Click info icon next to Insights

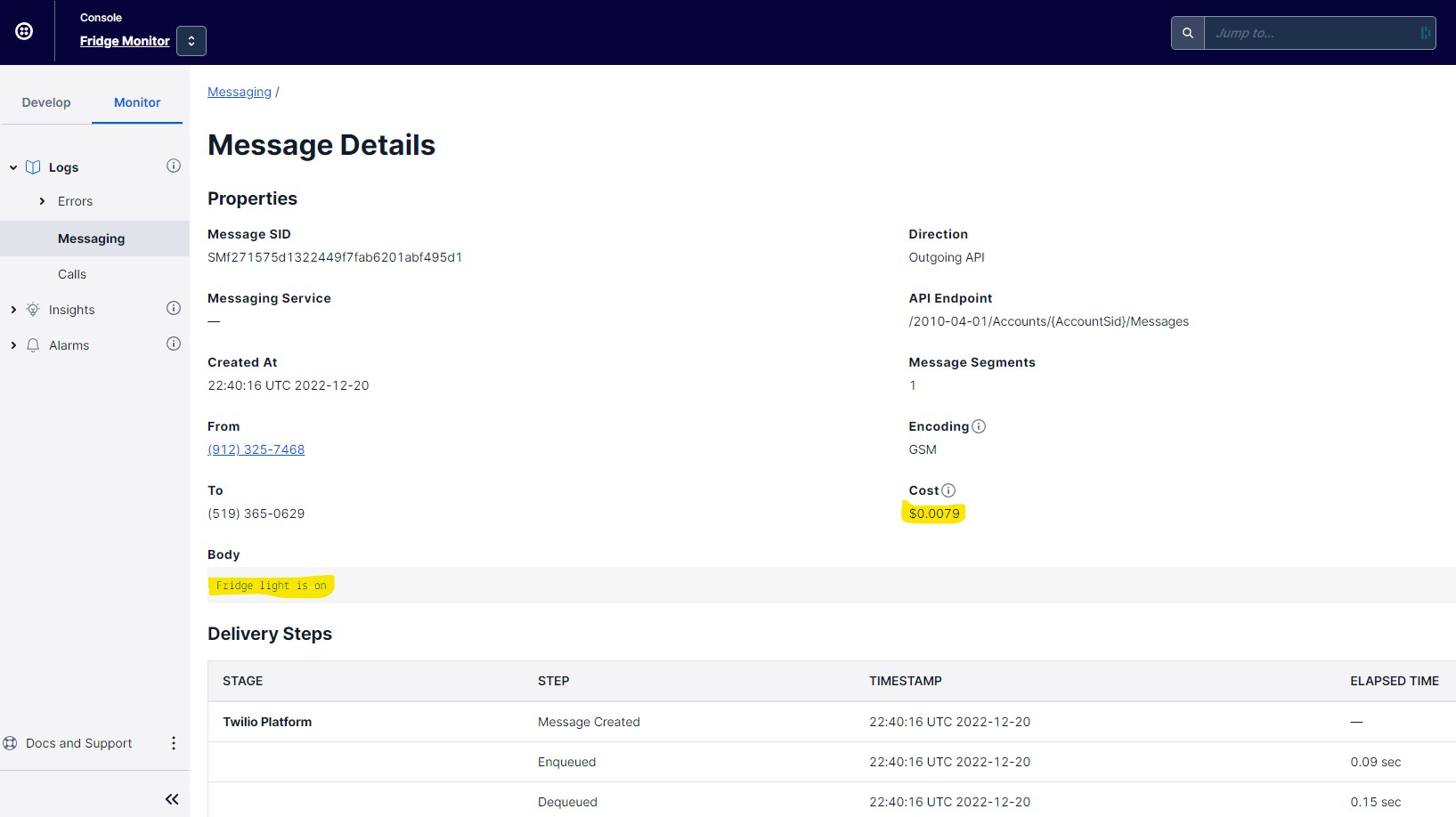(174, 309)
